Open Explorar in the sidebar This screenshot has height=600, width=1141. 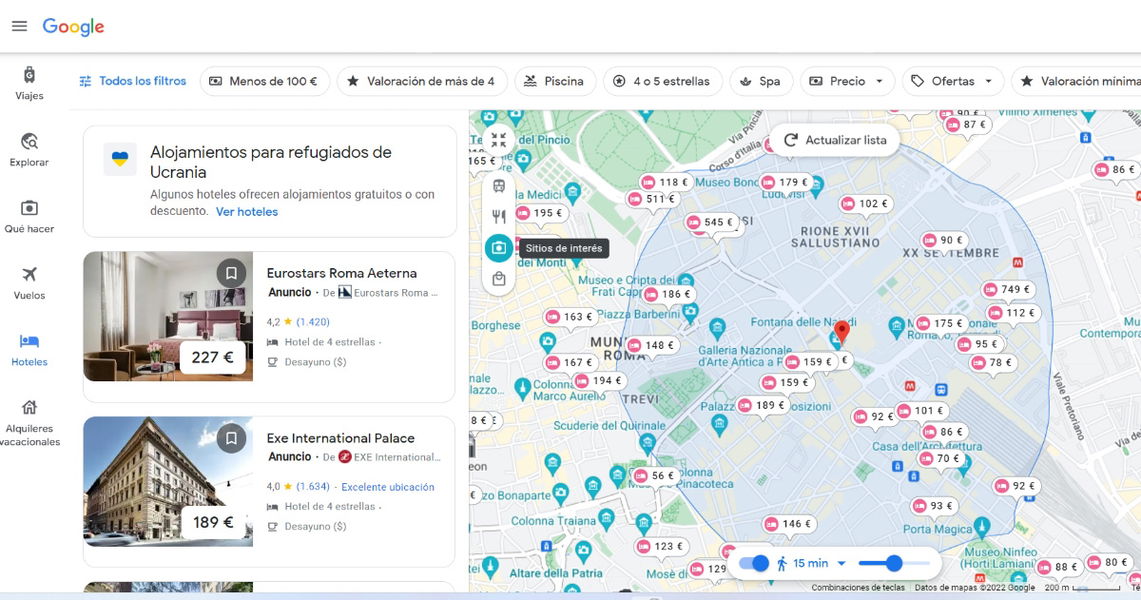pyautogui.click(x=29, y=150)
